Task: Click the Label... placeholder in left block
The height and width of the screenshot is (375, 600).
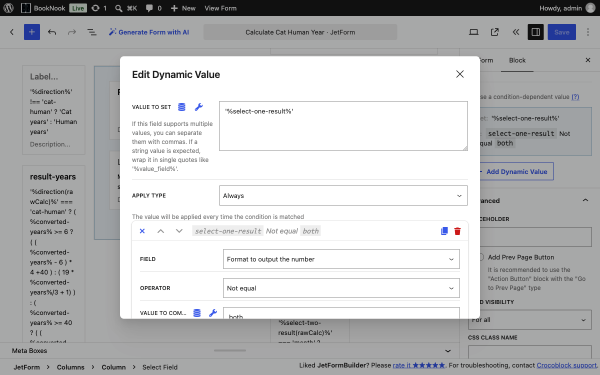Action: (x=44, y=77)
